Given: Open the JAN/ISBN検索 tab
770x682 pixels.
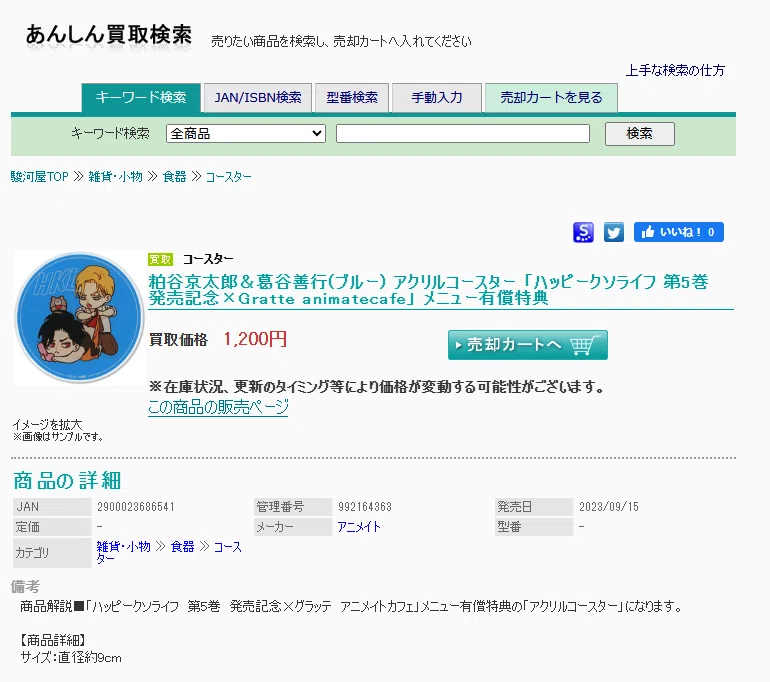Looking at the screenshot, I should (x=258, y=98).
